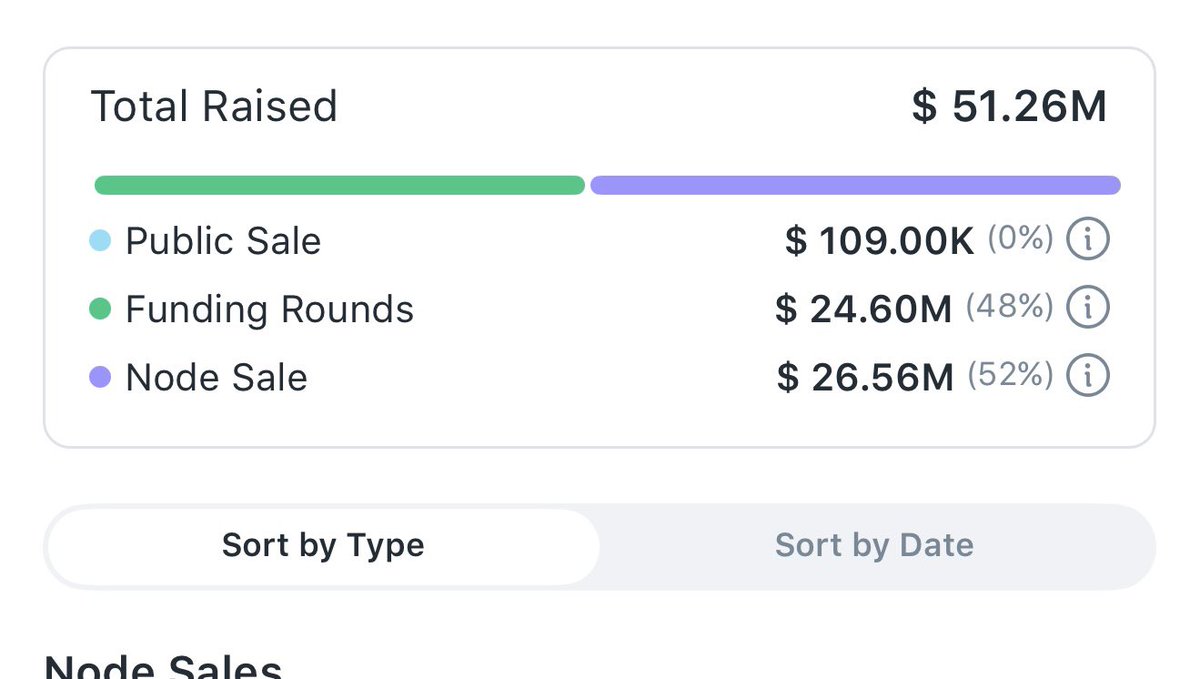This screenshot has width=1200, height=679.
Task: Click the $ 51.26M total amount
Action: click(x=1009, y=107)
